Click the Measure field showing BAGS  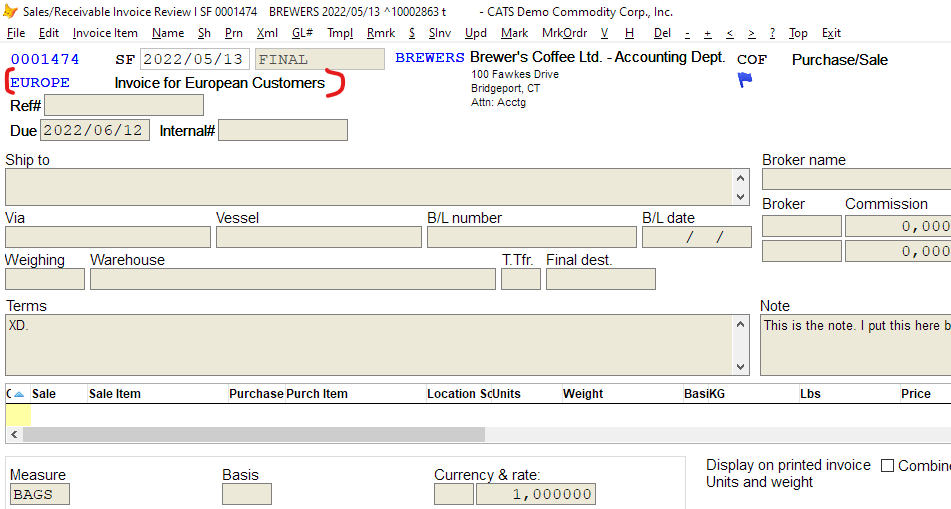tap(40, 494)
